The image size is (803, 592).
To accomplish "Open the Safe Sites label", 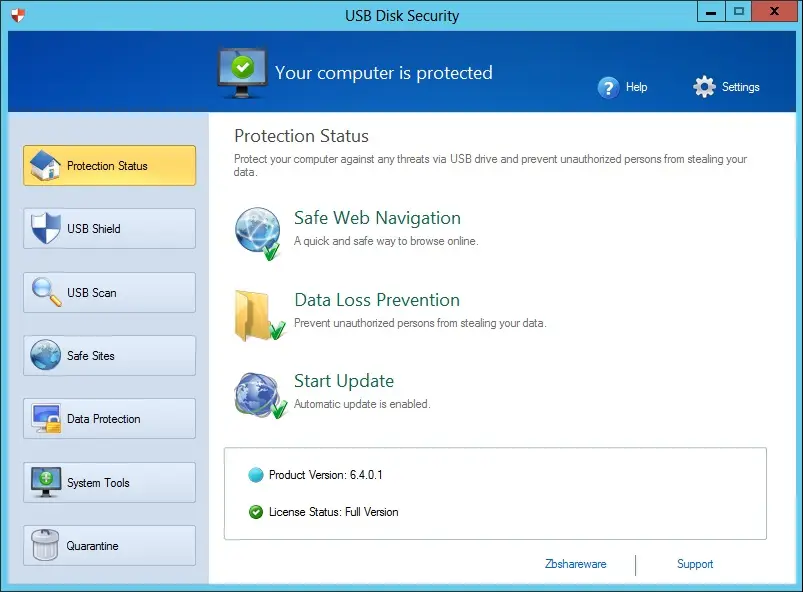I will [x=91, y=355].
